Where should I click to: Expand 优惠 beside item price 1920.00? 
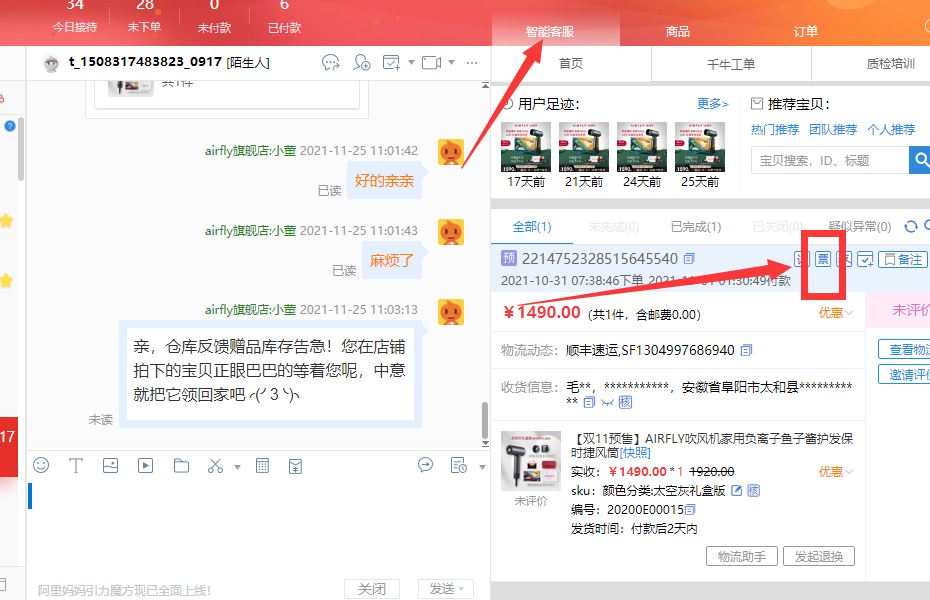[836, 472]
